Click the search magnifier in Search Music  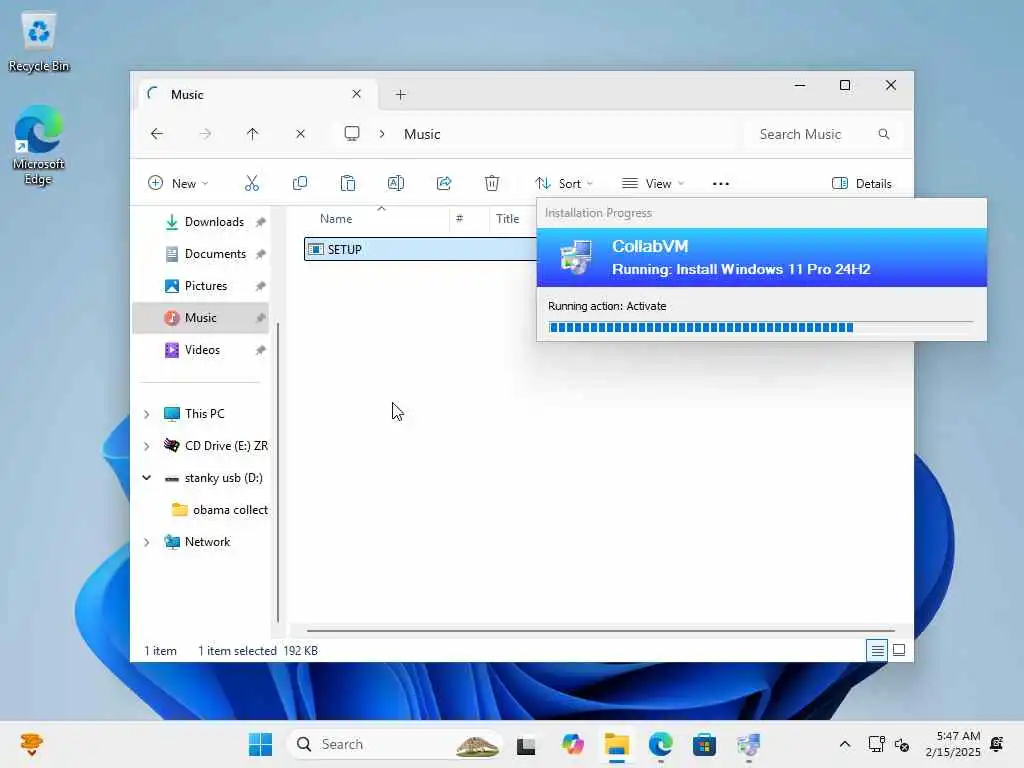point(884,134)
